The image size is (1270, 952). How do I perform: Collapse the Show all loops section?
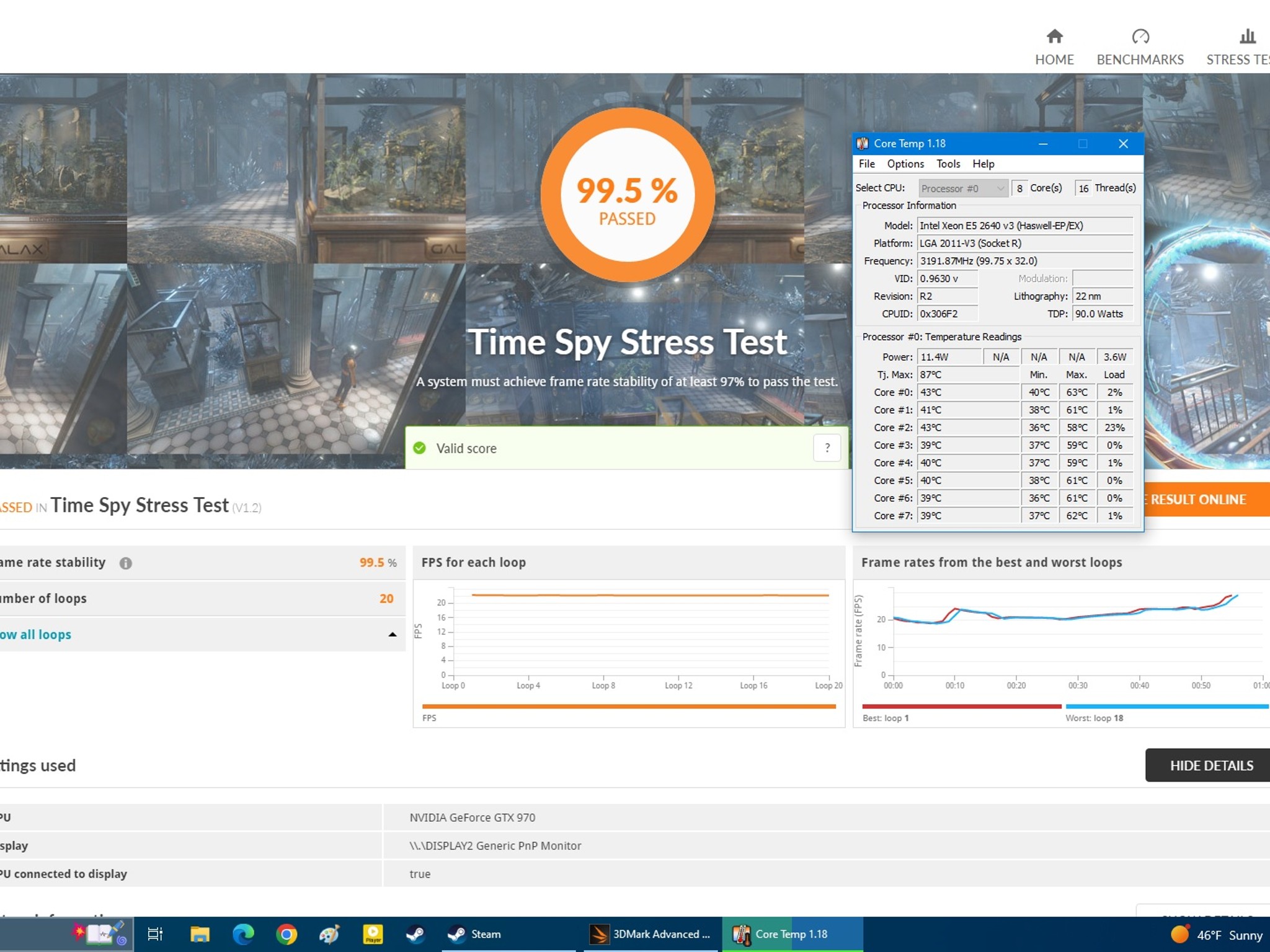tap(392, 634)
